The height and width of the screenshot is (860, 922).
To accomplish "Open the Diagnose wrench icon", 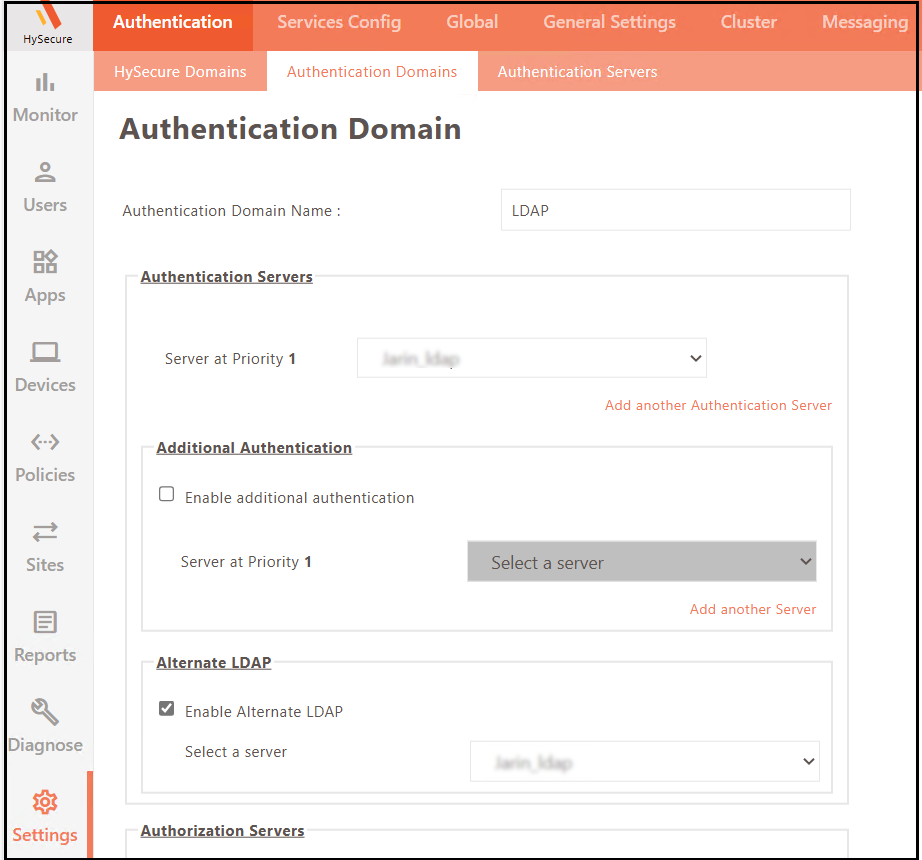I will click(x=45, y=712).
